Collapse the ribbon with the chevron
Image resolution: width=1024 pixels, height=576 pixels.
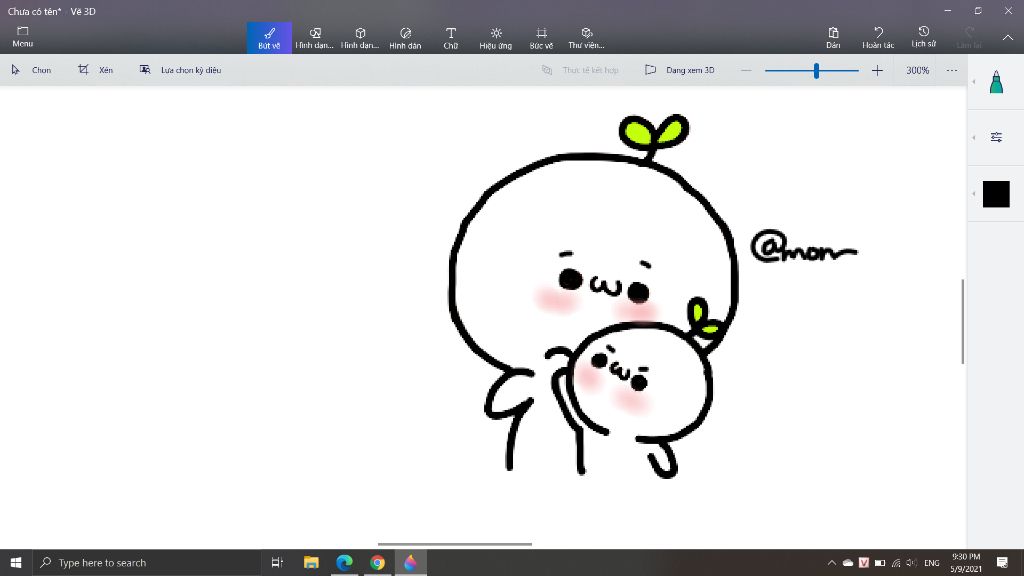pyautogui.click(x=1008, y=38)
